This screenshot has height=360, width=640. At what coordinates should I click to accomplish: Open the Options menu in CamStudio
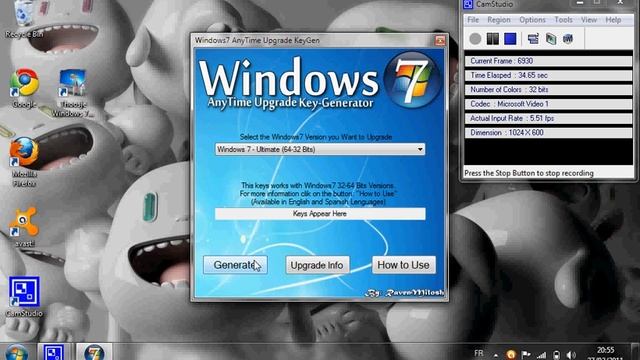click(x=532, y=20)
